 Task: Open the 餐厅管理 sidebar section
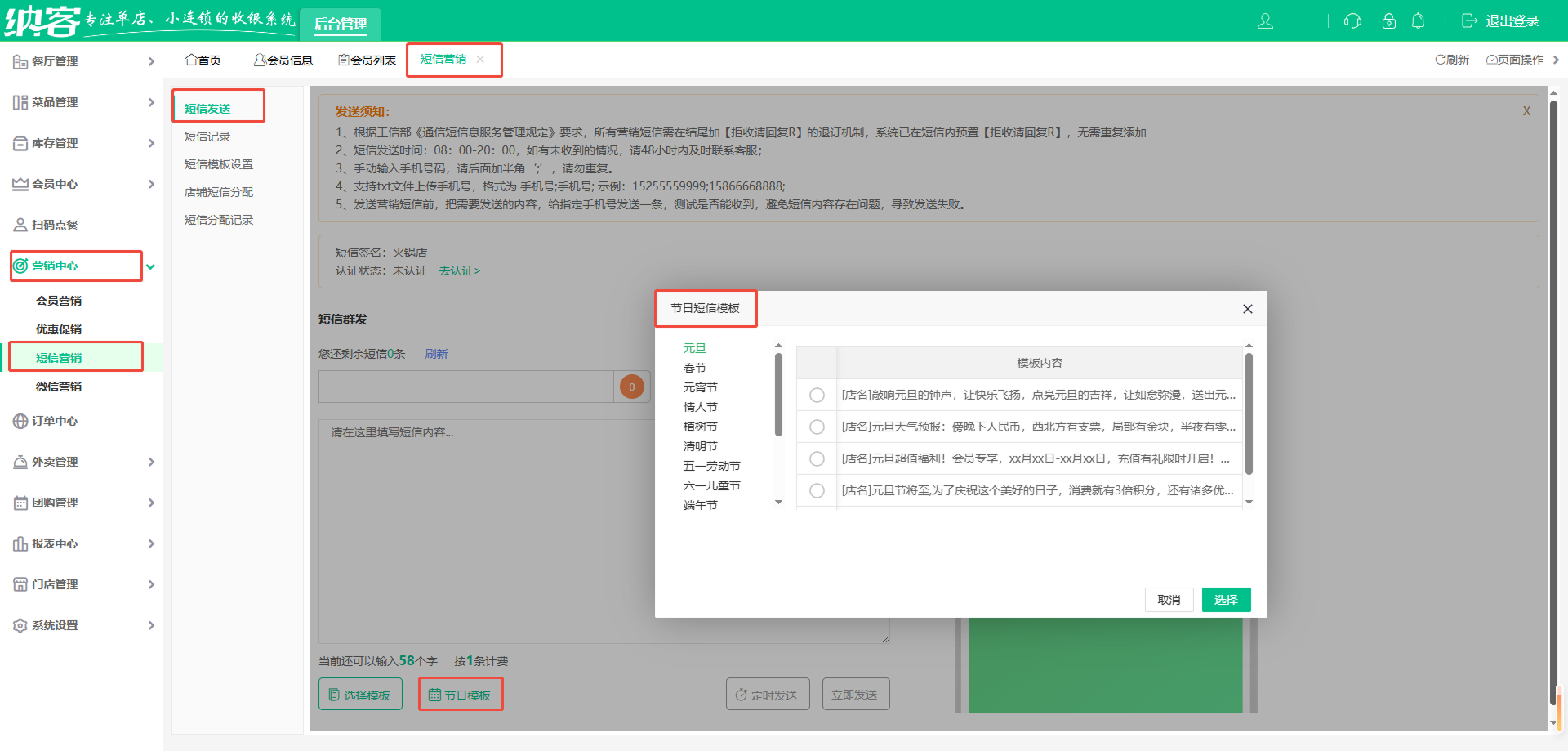56,60
